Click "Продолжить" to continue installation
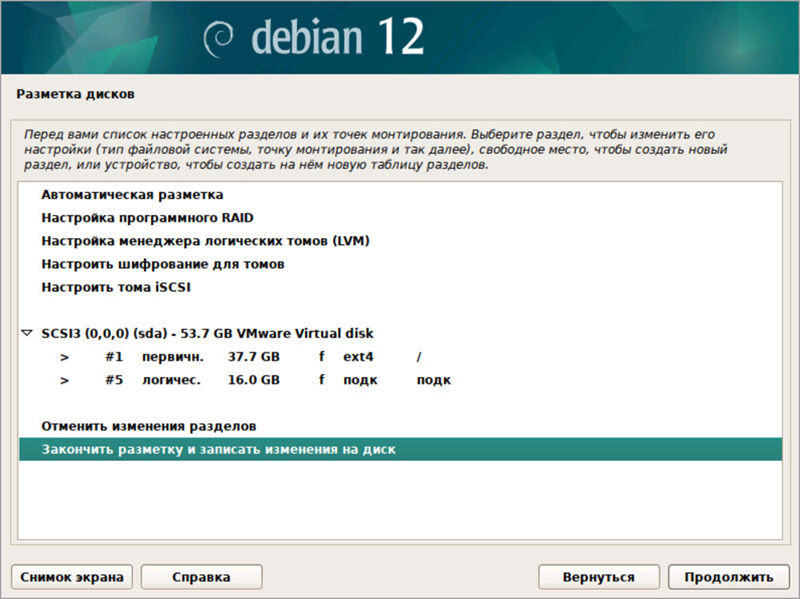 [728, 577]
